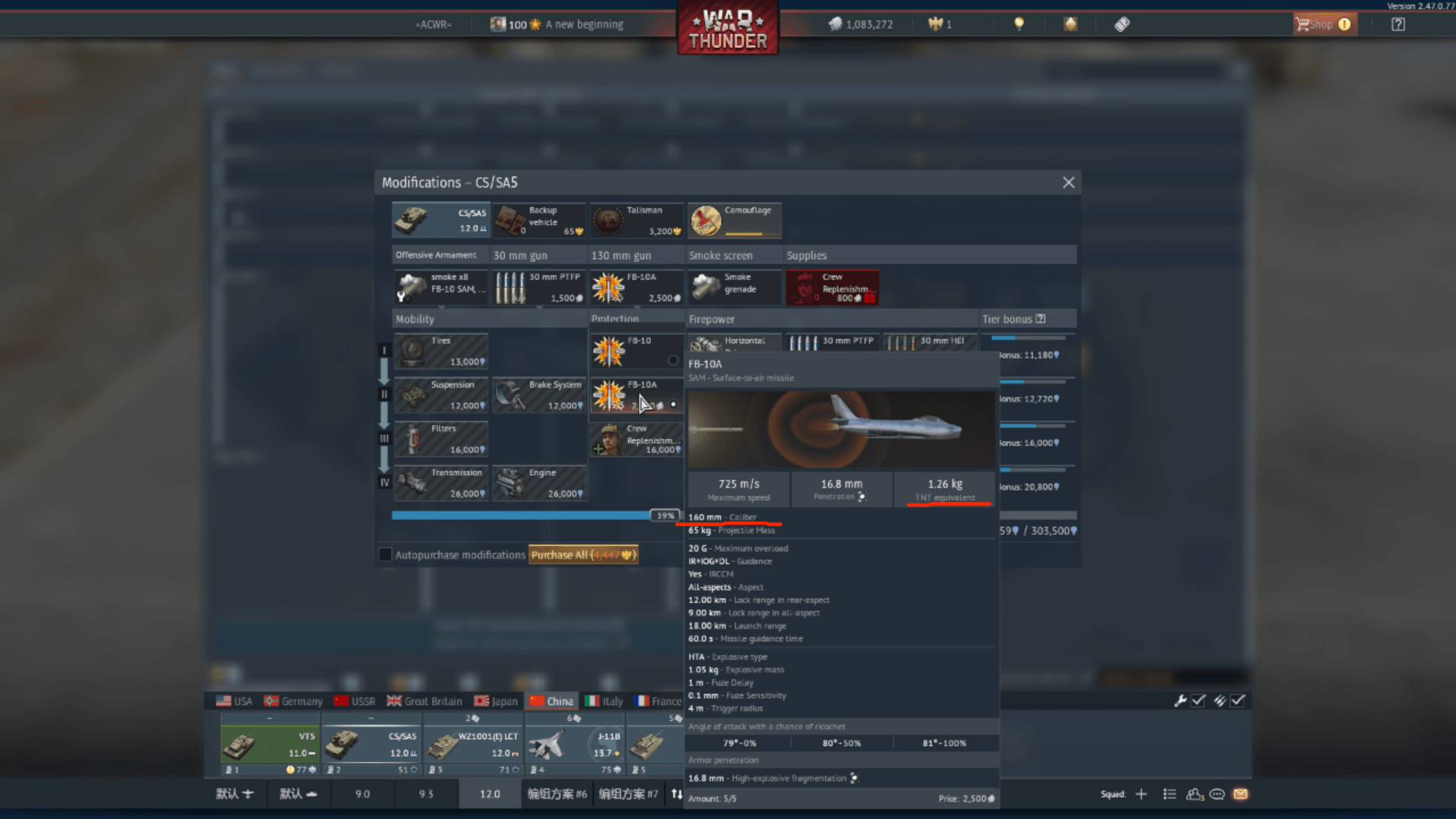
Task: Research the Tires modification
Action: click(x=441, y=352)
